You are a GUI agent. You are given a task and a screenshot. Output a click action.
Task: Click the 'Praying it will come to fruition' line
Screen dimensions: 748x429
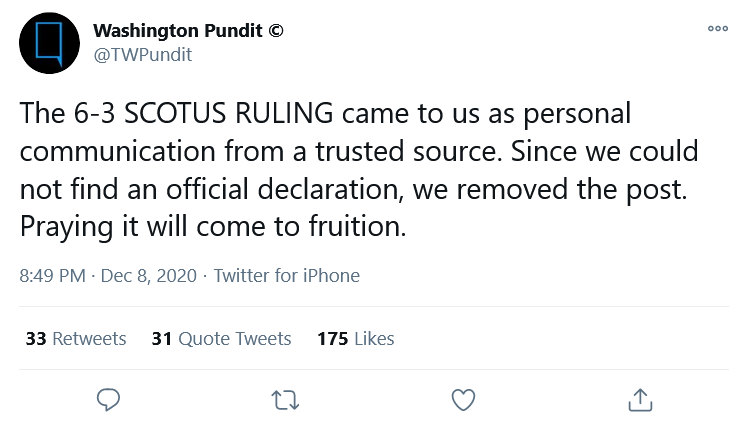[213, 226]
